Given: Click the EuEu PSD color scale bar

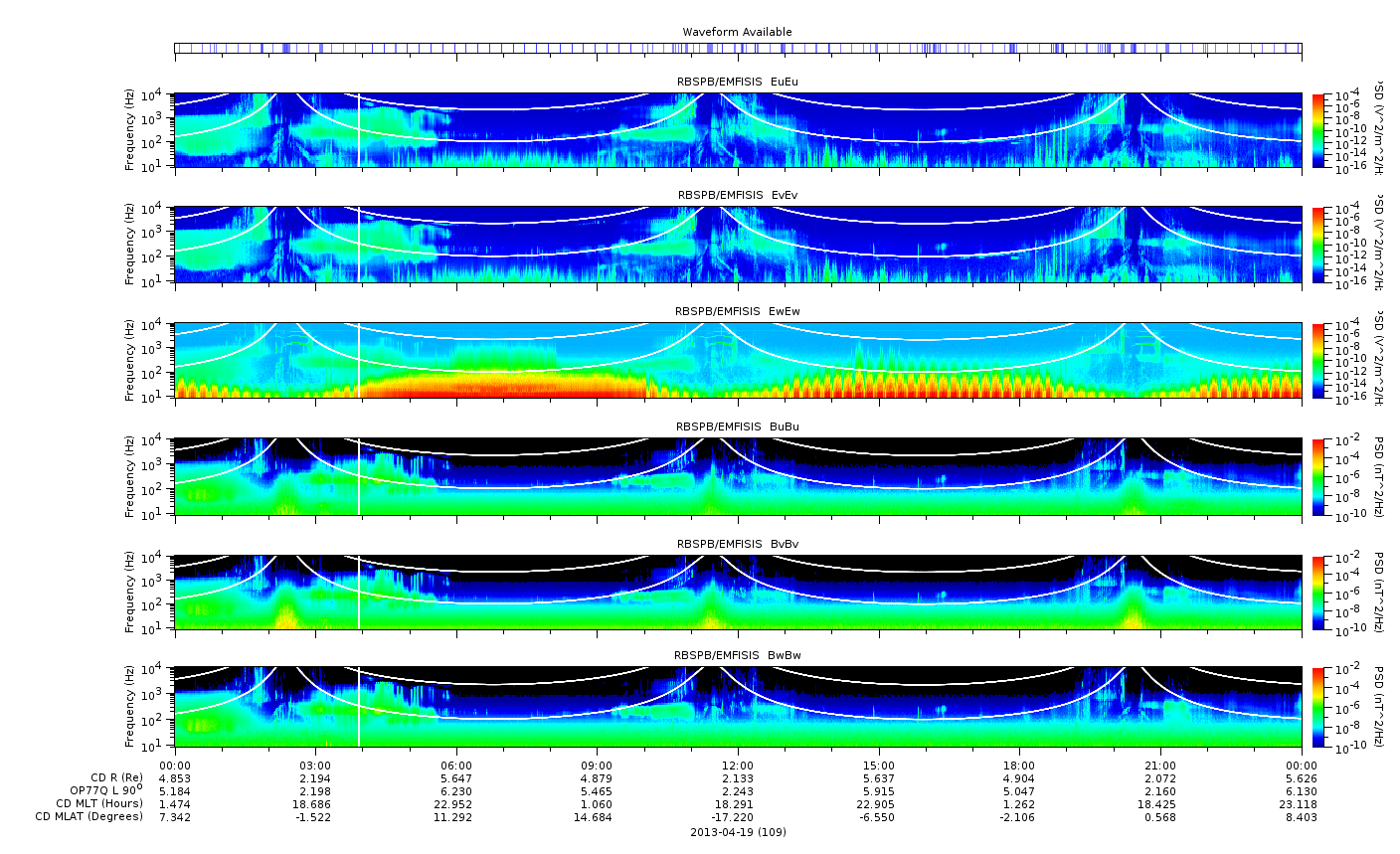Looking at the screenshot, I should (x=1317, y=130).
